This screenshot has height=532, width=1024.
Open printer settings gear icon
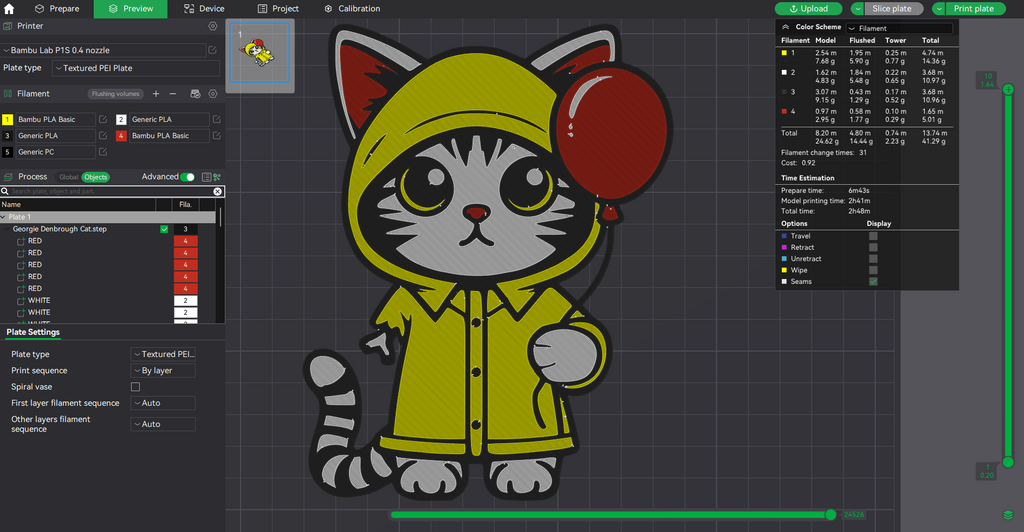click(x=212, y=26)
